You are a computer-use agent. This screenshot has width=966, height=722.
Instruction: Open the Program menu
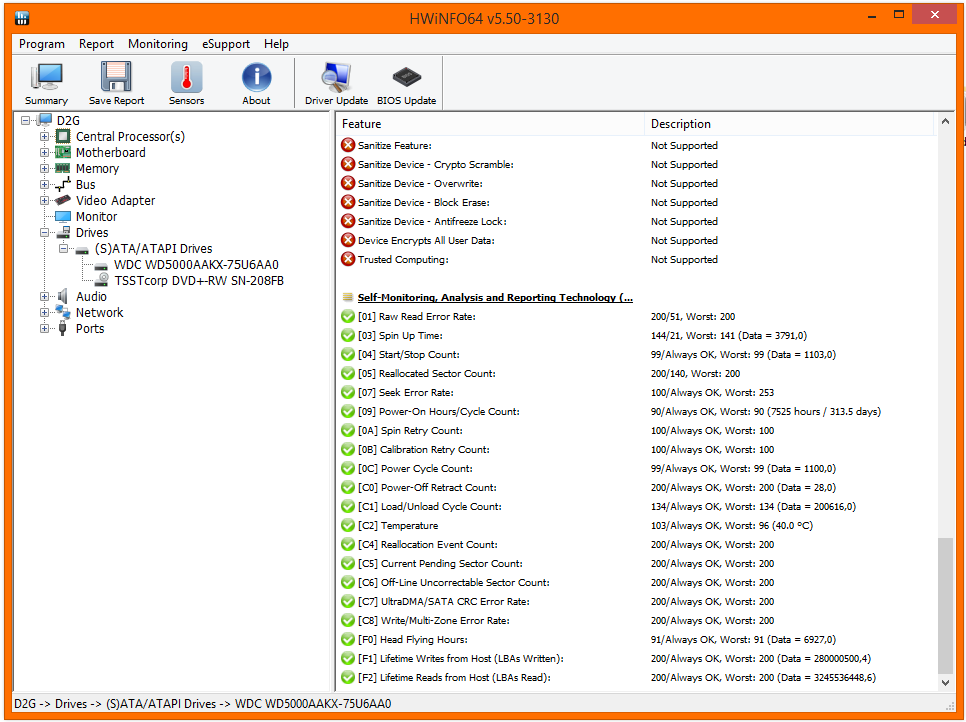42,44
